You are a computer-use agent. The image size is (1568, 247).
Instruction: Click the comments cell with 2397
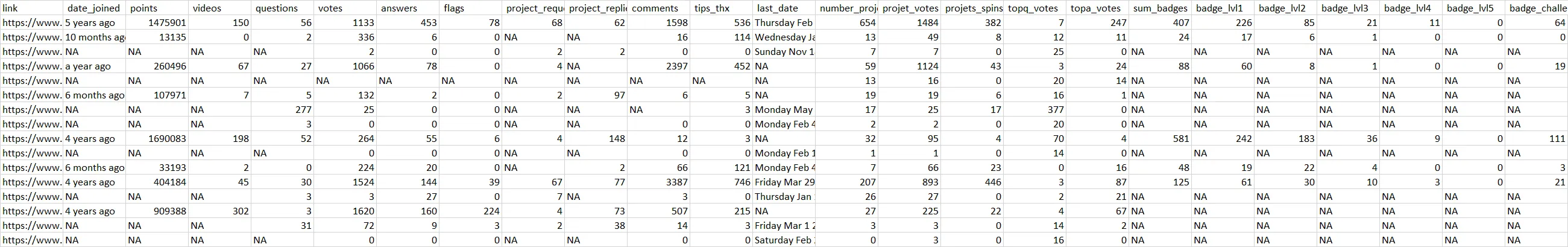(x=659, y=66)
